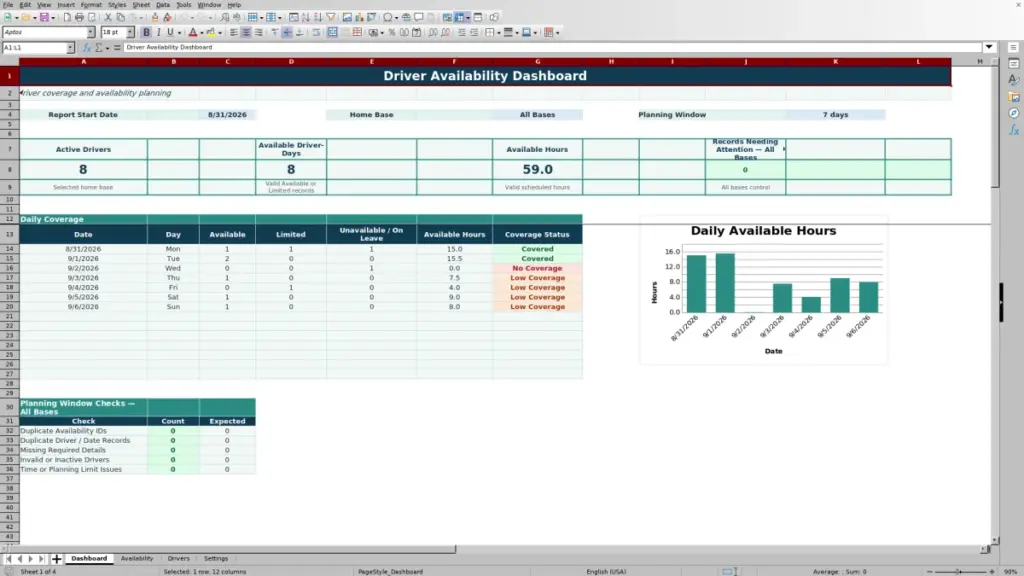The image size is (1024, 576).
Task: Click the Save document icon
Action: pos(44,17)
